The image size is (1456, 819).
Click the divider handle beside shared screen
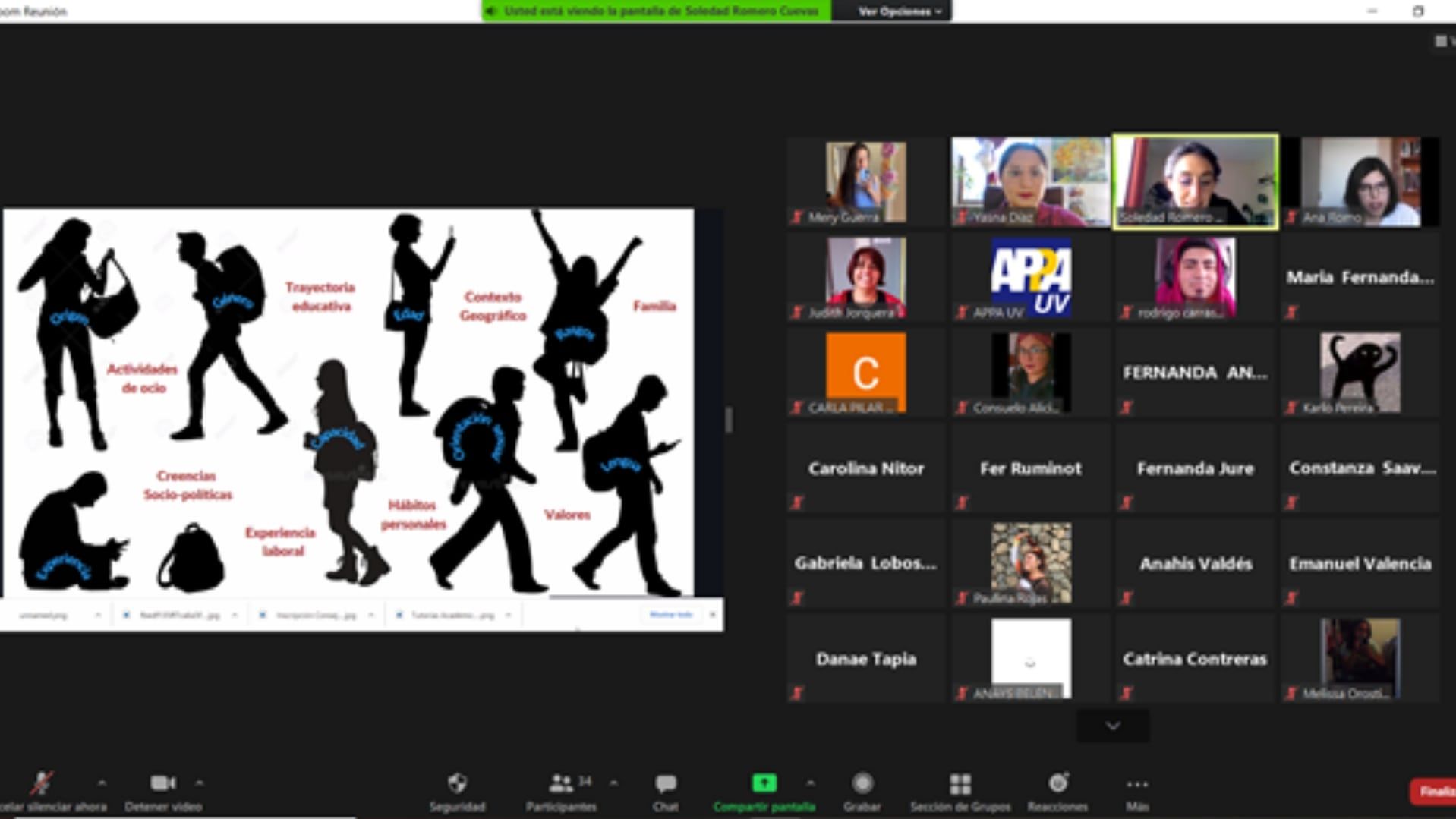click(729, 420)
